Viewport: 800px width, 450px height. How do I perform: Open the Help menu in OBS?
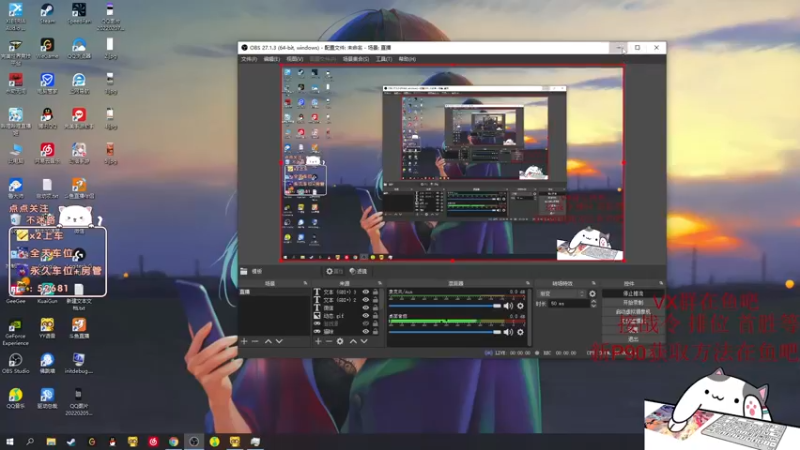pos(407,59)
